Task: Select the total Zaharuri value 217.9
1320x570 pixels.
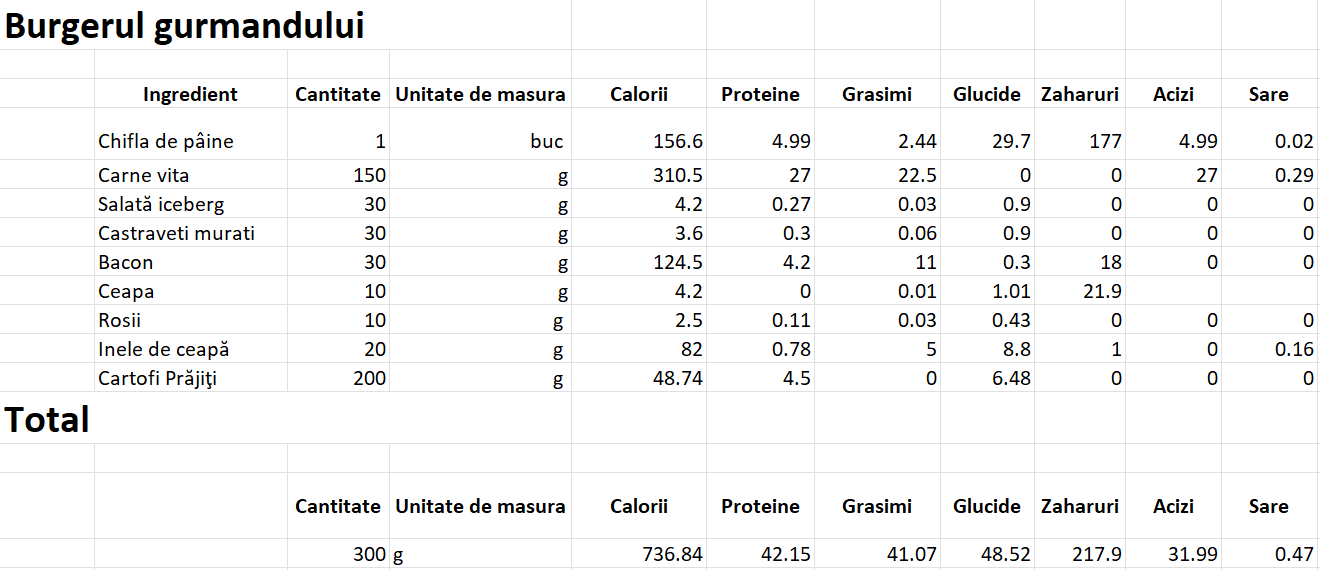Action: 1080,553
